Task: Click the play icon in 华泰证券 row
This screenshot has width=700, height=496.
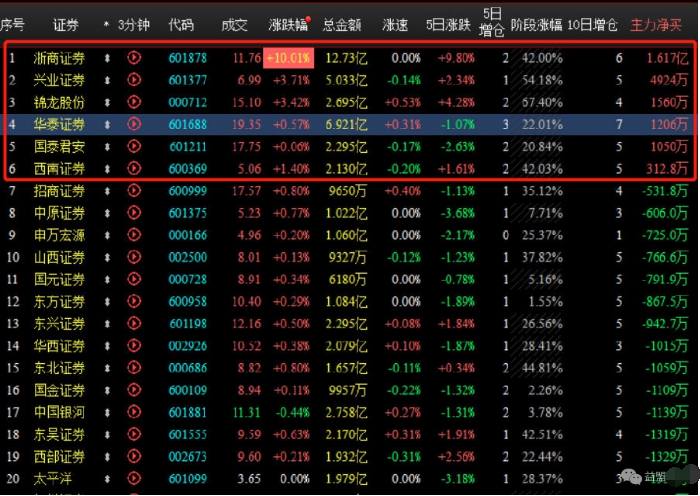Action: [134, 125]
